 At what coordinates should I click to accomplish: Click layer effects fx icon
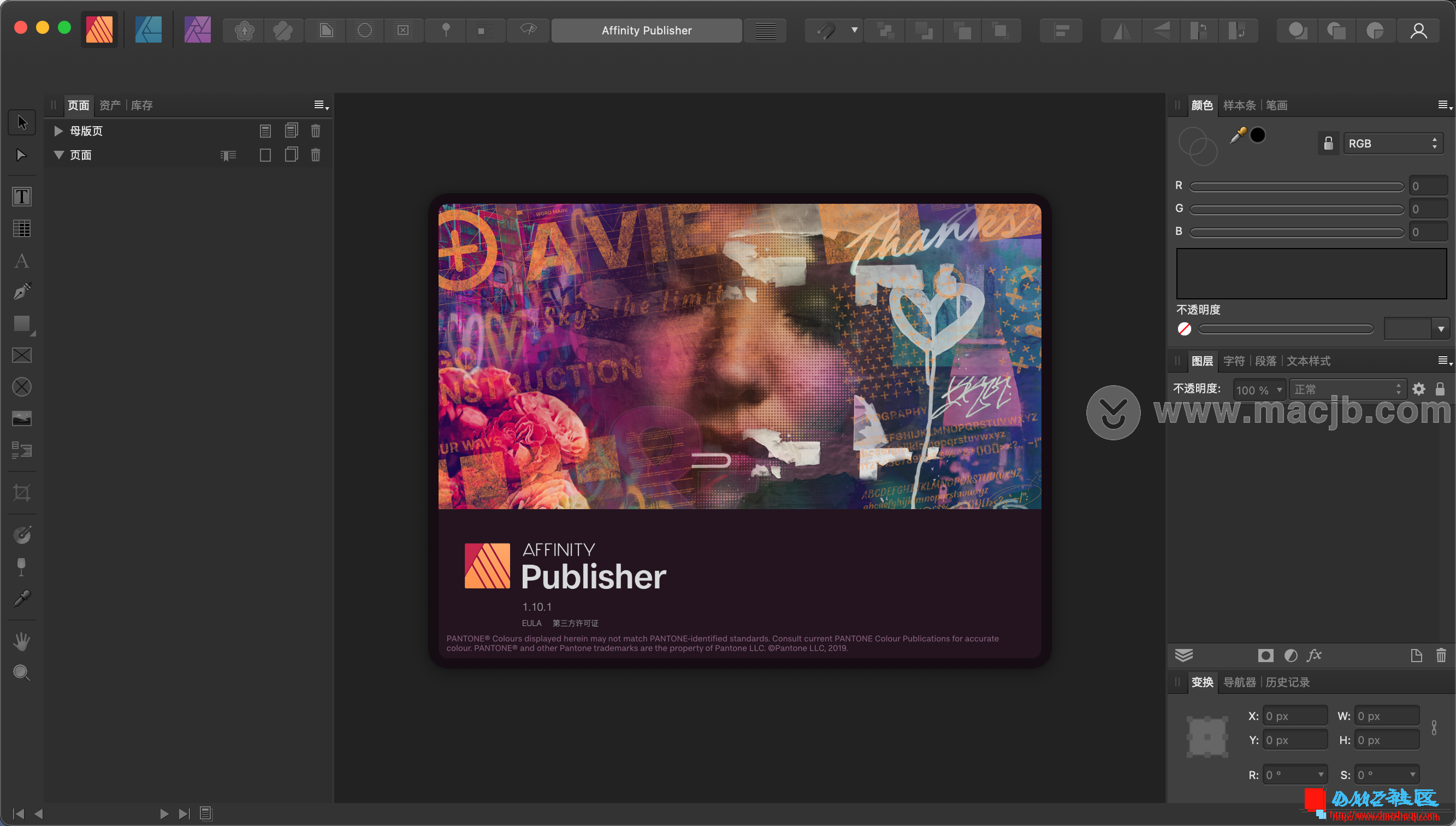click(x=1313, y=656)
